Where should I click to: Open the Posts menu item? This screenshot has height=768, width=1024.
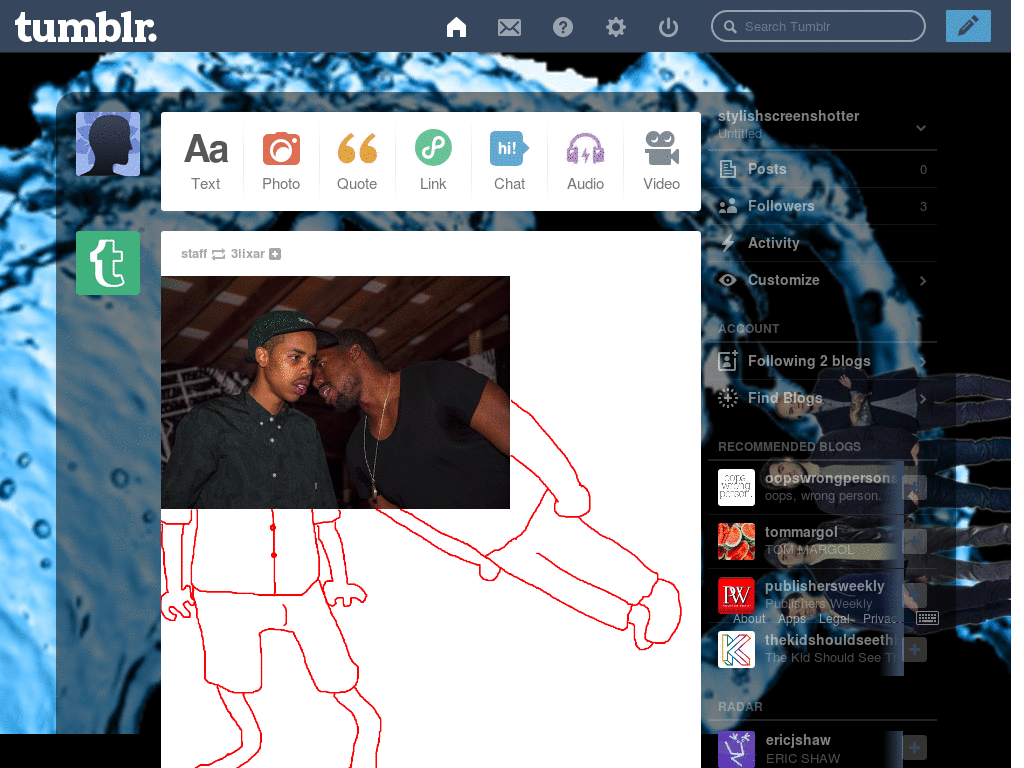[x=823, y=169]
